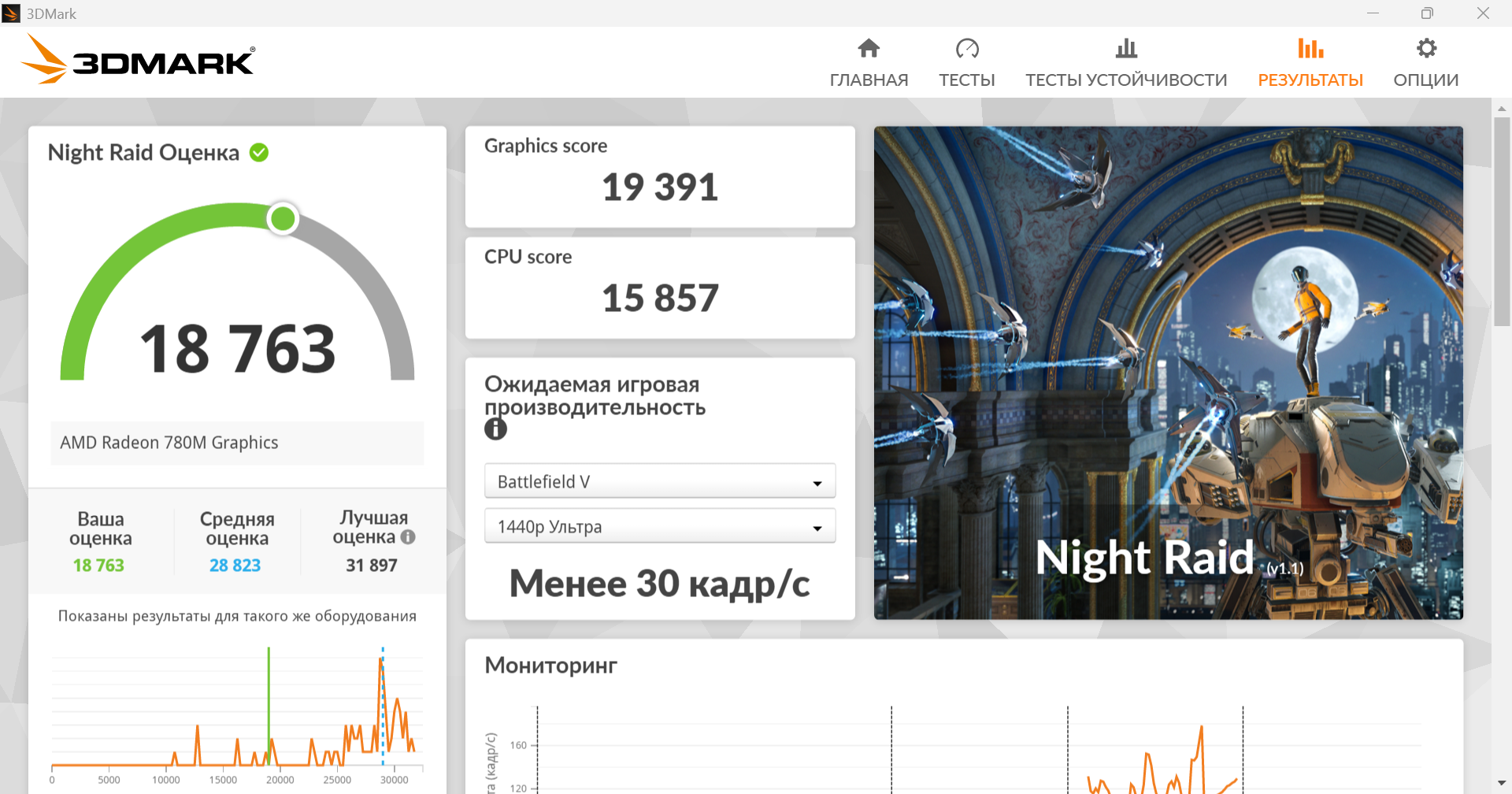Click the average score 28 823
The width and height of the screenshot is (1512, 794).
pos(235,566)
